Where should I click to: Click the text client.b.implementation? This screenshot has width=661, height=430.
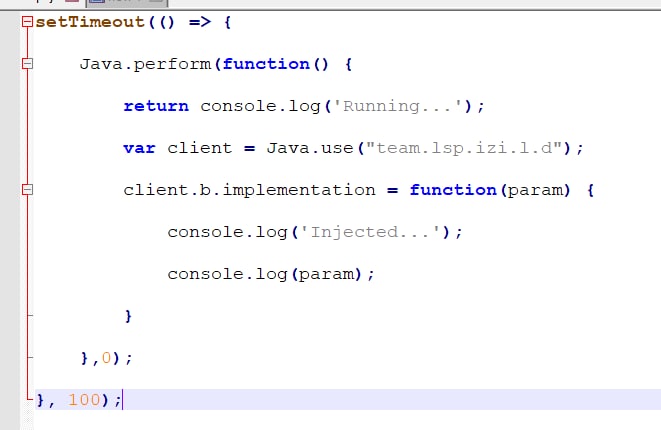point(249,191)
